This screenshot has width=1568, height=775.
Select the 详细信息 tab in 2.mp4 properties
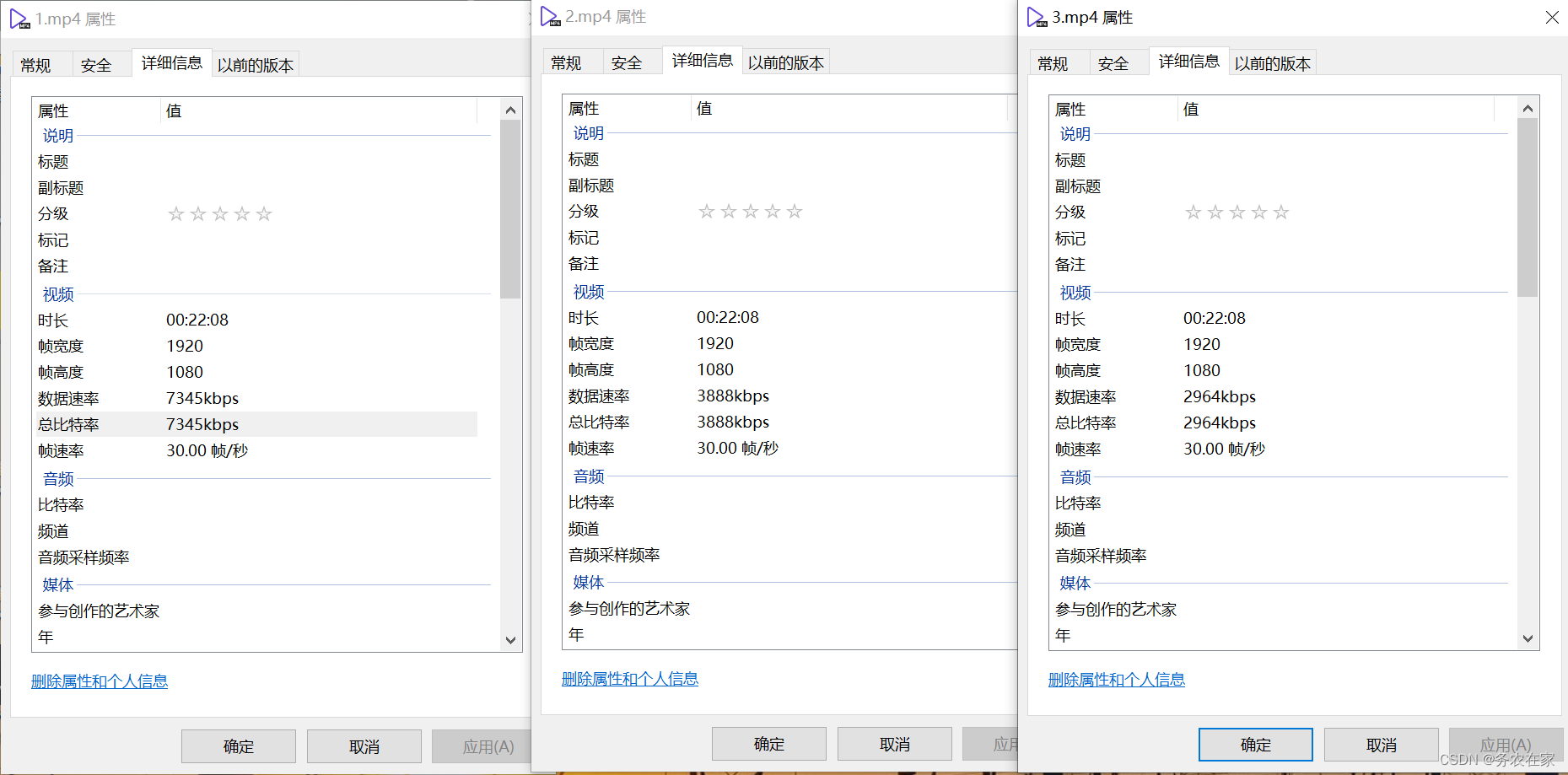(x=703, y=61)
